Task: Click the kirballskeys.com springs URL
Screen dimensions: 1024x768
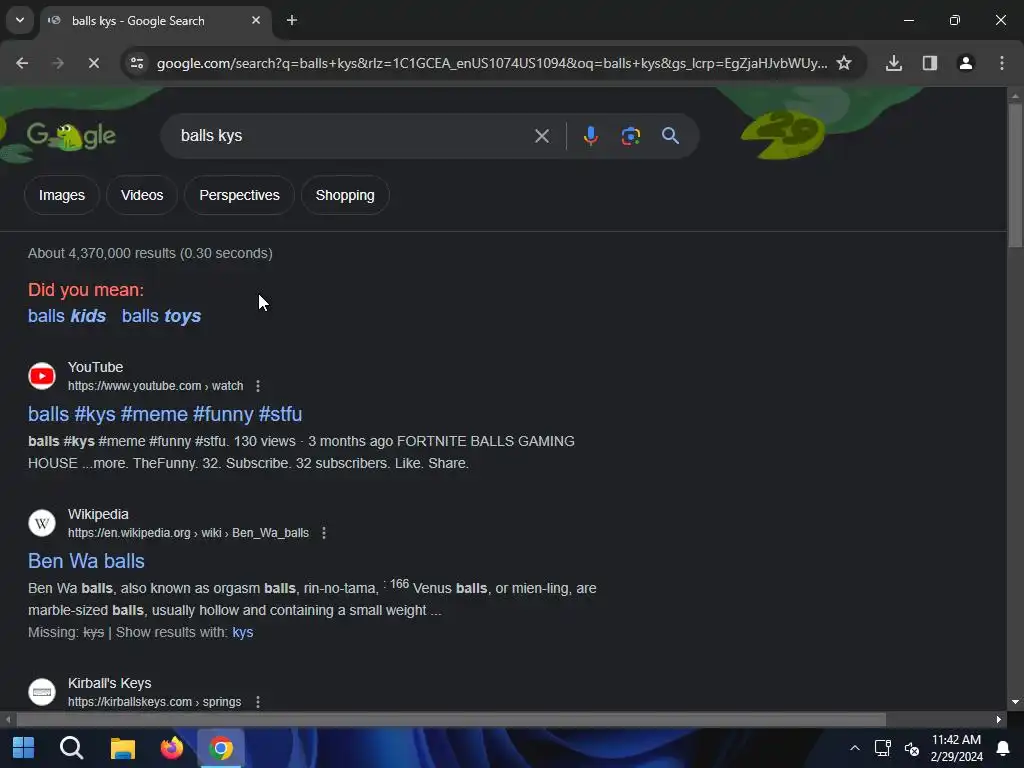Action: 154,702
